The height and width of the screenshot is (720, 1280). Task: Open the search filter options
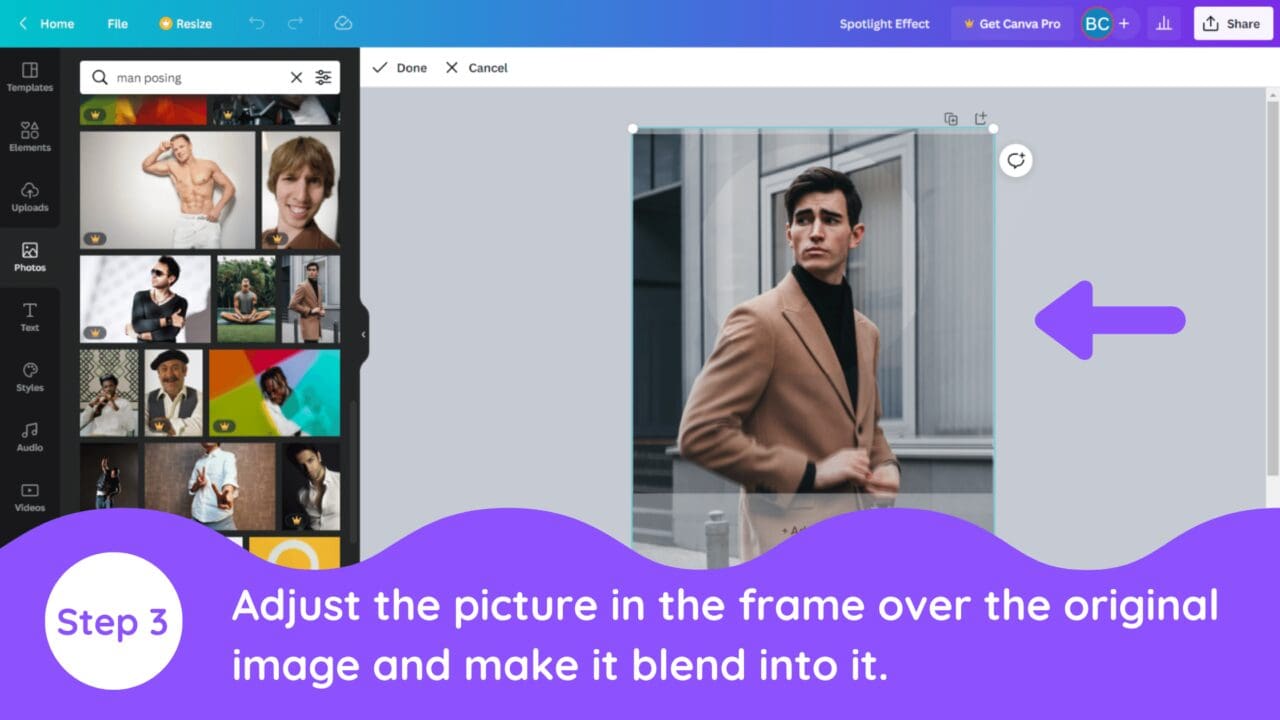[x=323, y=77]
